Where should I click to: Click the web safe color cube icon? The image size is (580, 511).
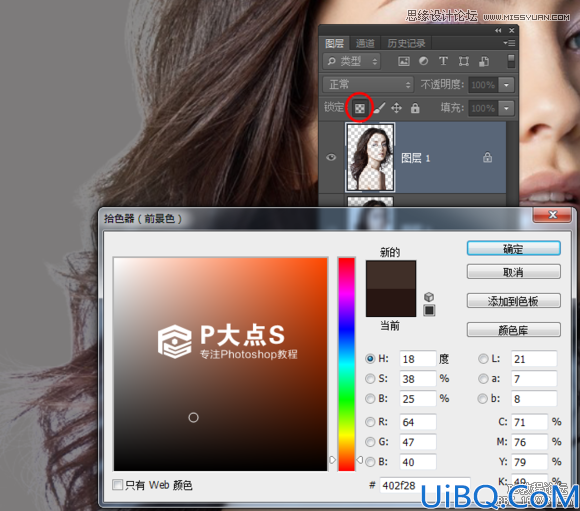click(x=429, y=297)
